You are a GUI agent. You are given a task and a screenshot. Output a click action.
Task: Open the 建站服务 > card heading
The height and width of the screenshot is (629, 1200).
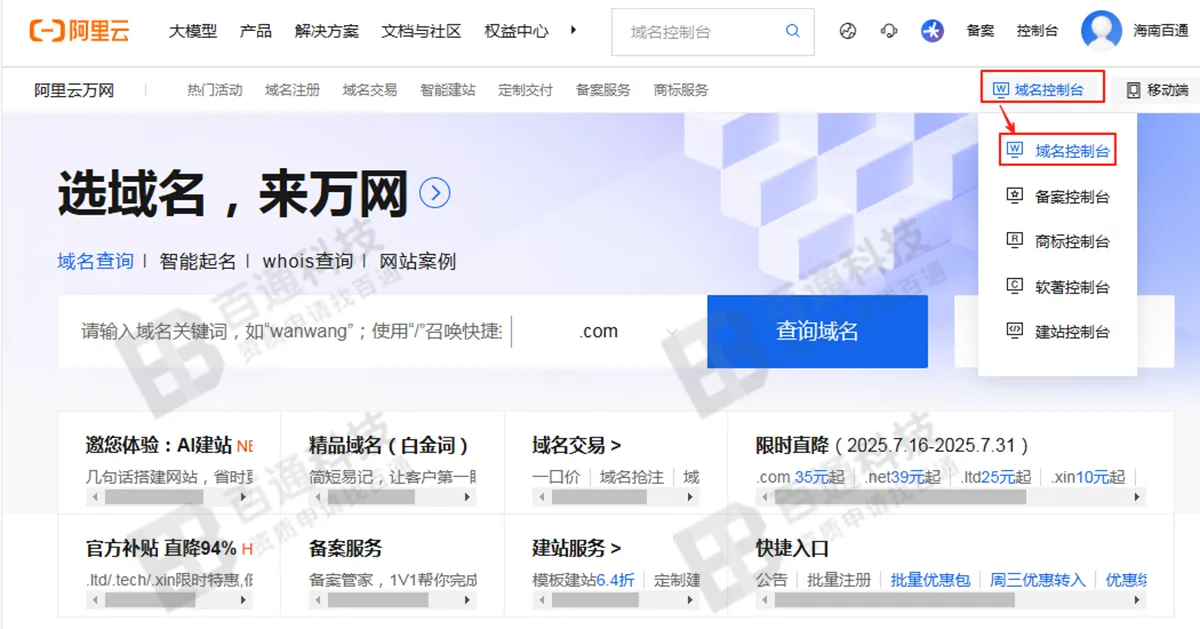point(577,548)
